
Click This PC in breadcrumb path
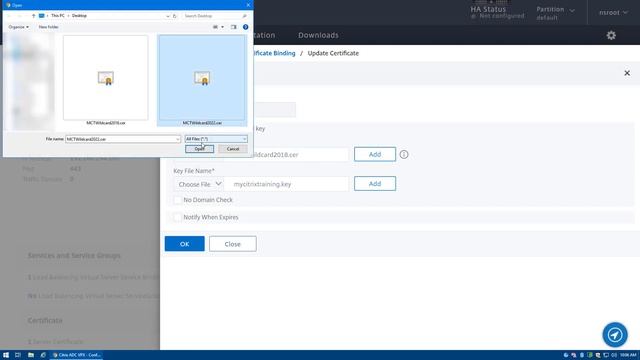(x=58, y=16)
